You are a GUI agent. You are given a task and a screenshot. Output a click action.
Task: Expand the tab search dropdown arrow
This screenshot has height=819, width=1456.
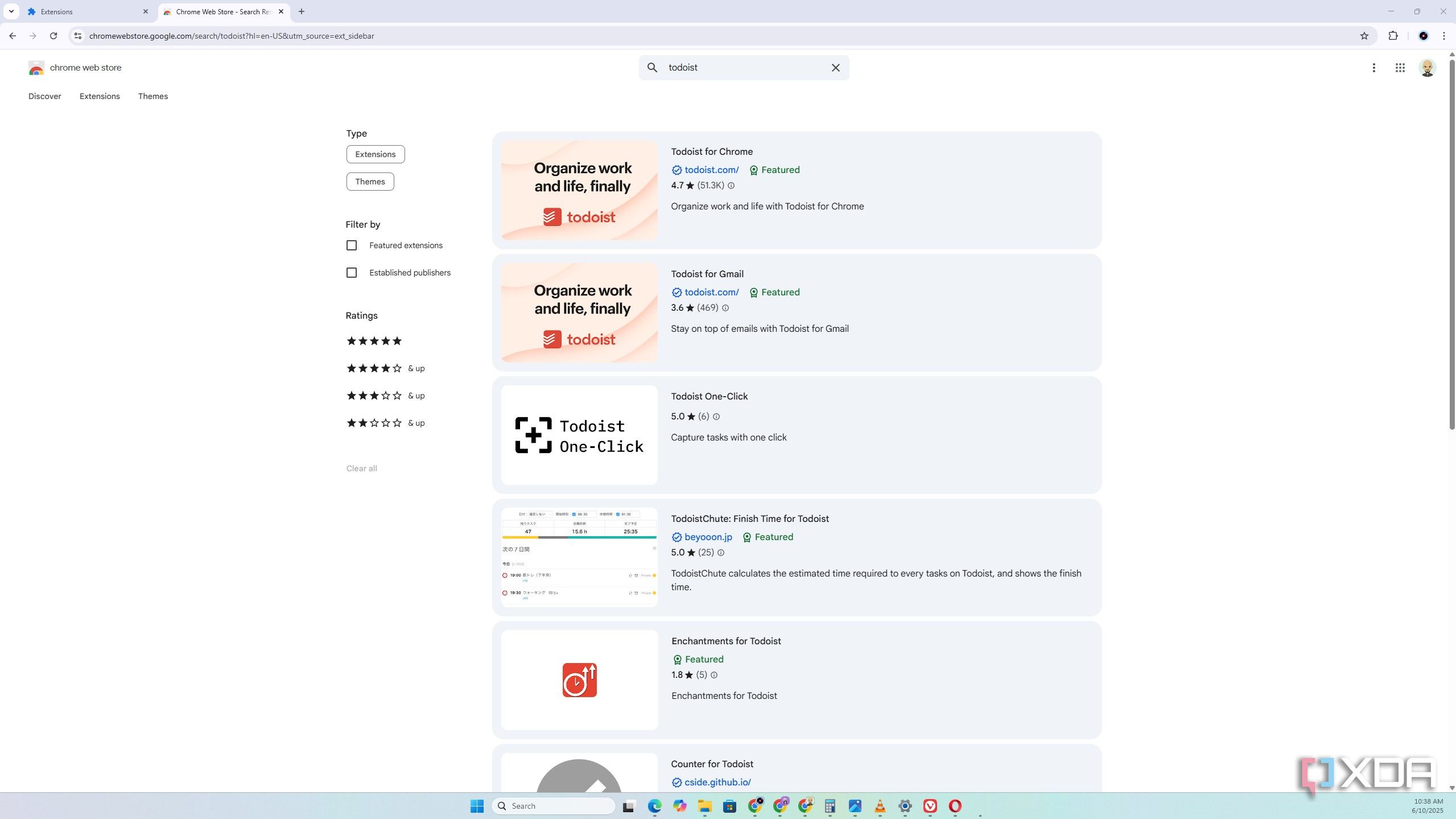(x=11, y=11)
